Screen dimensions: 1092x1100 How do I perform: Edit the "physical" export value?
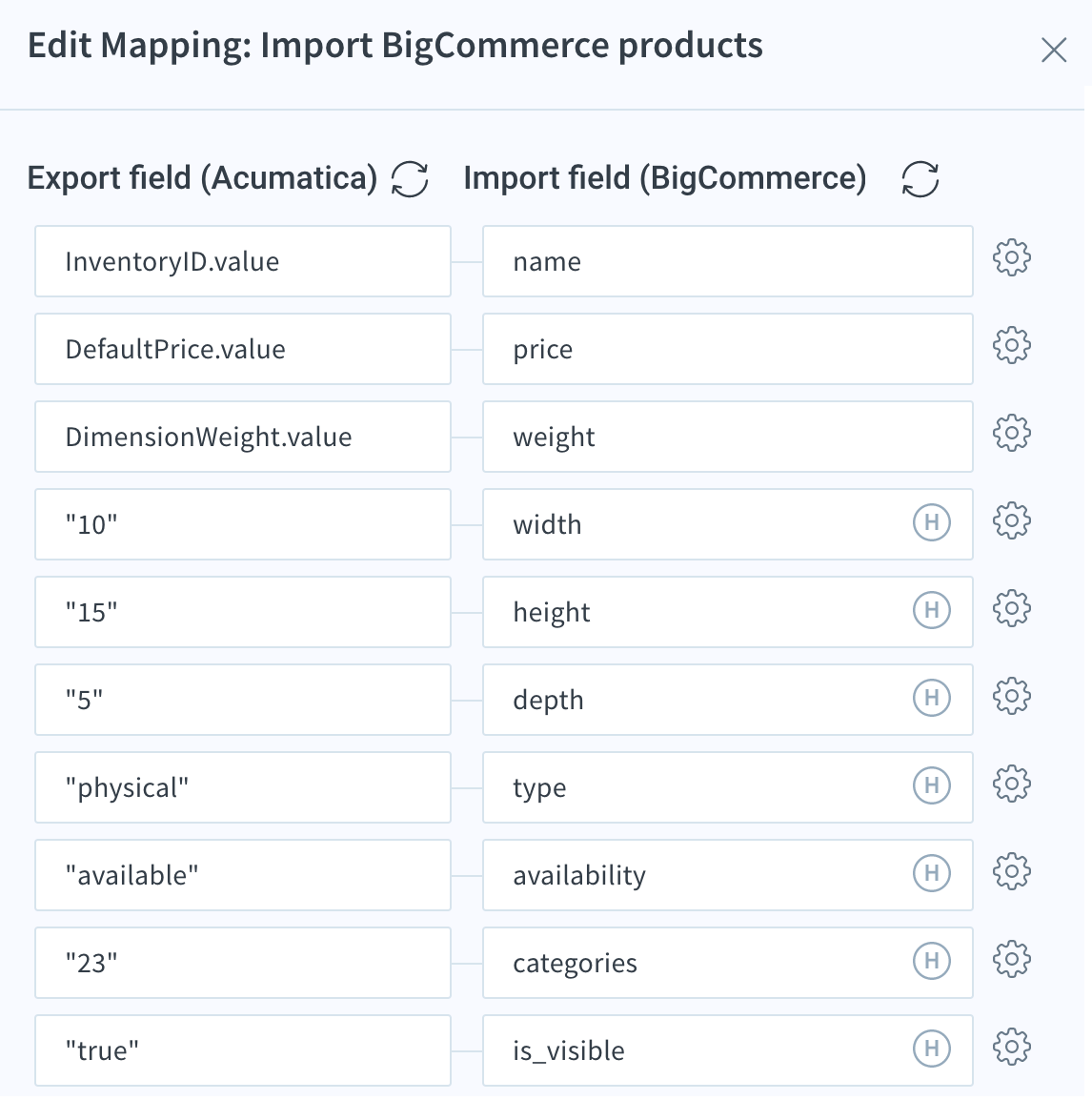pos(243,787)
